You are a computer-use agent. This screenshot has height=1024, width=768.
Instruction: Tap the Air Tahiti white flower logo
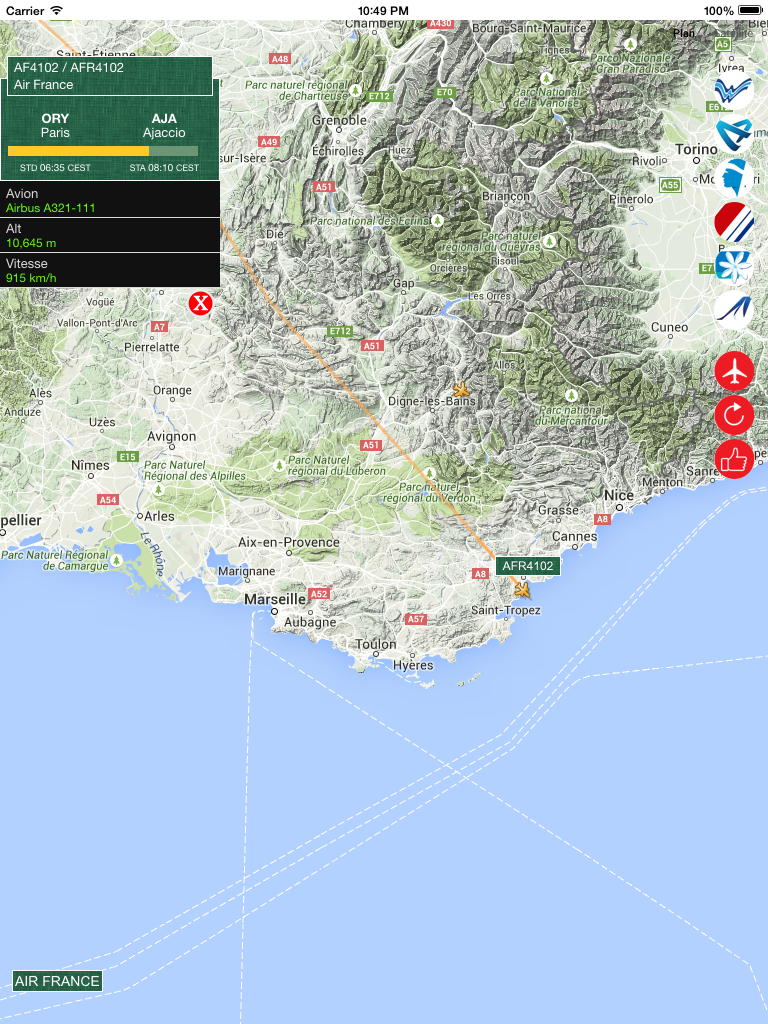click(x=733, y=265)
